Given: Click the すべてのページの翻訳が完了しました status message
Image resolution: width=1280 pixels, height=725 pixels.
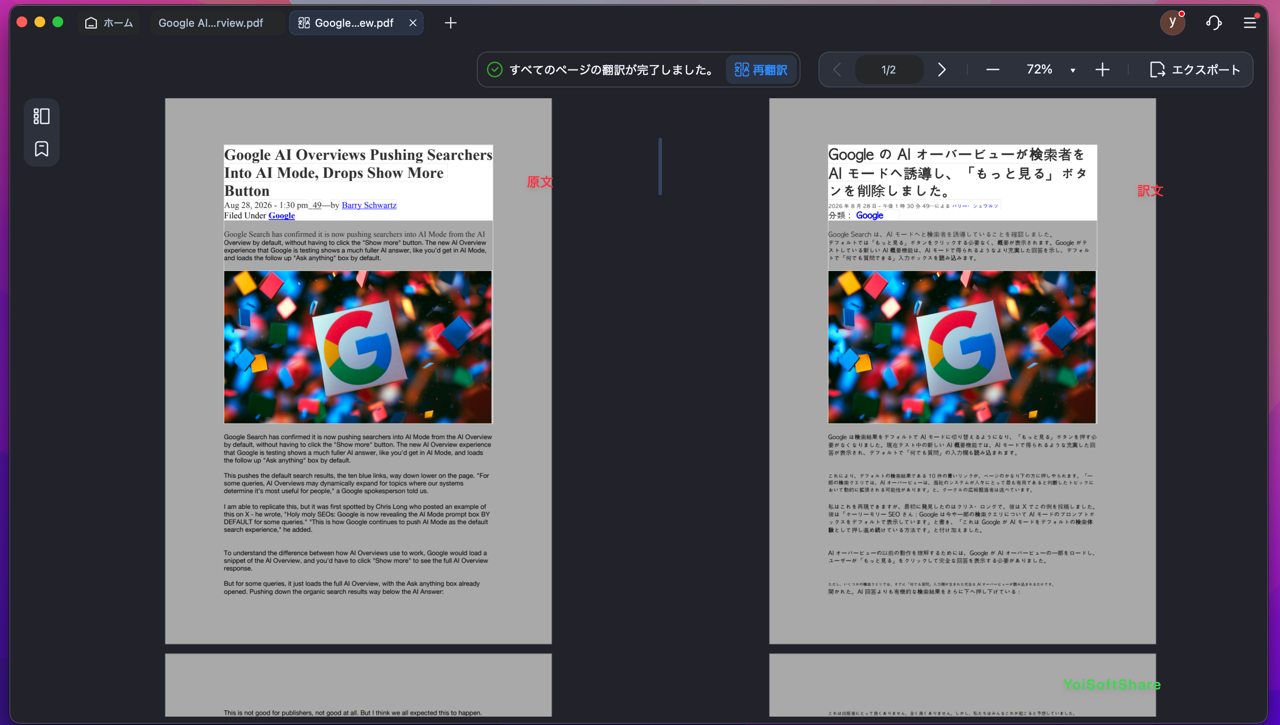Looking at the screenshot, I should coord(611,70).
